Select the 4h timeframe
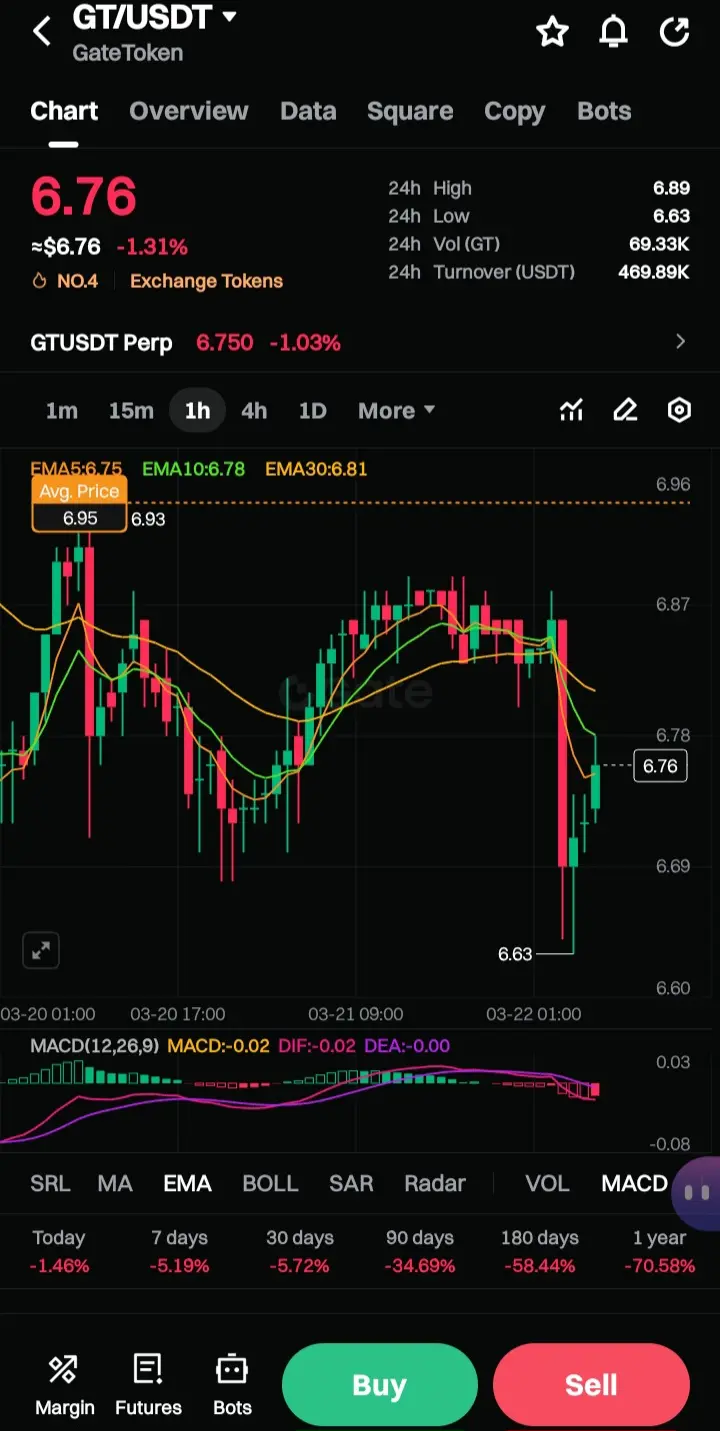720x1431 pixels. pos(254,411)
